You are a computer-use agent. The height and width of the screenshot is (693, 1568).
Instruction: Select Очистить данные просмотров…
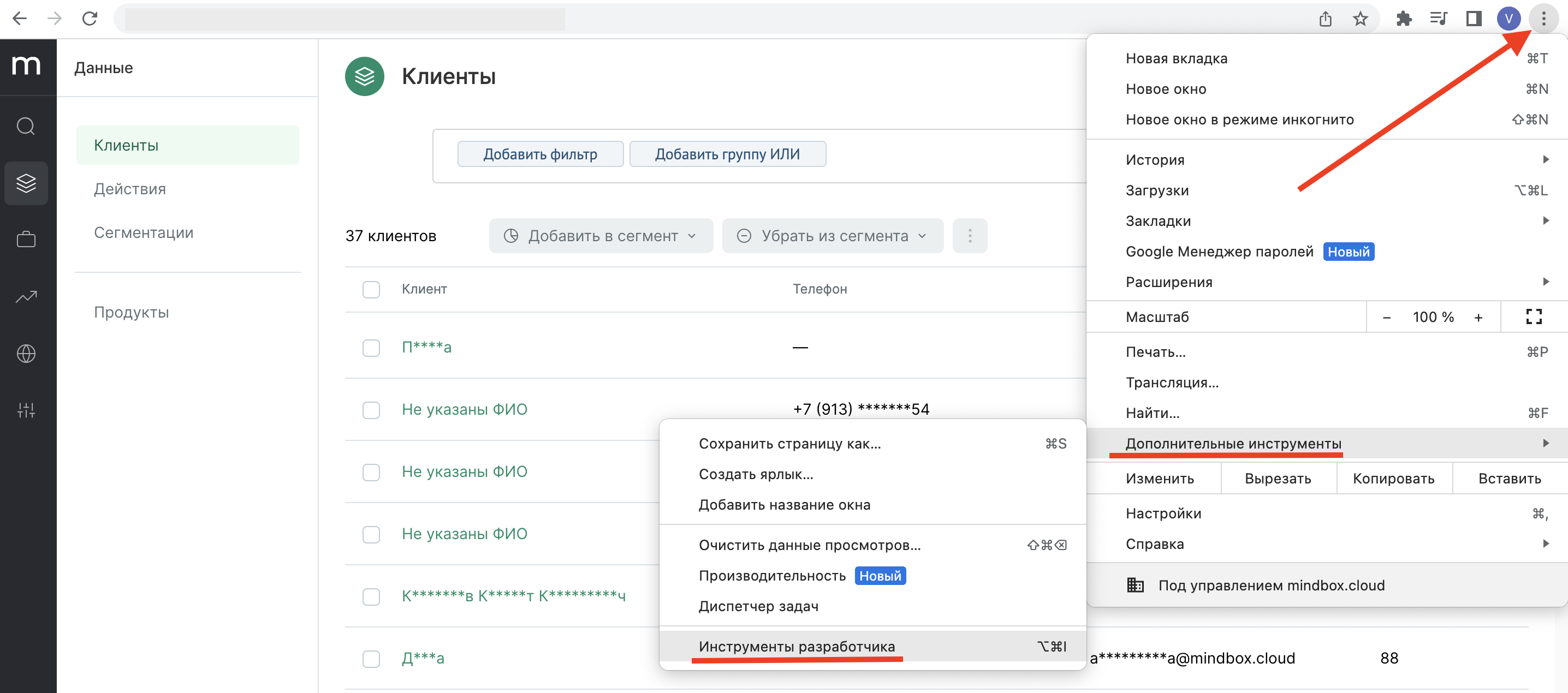tap(872, 545)
